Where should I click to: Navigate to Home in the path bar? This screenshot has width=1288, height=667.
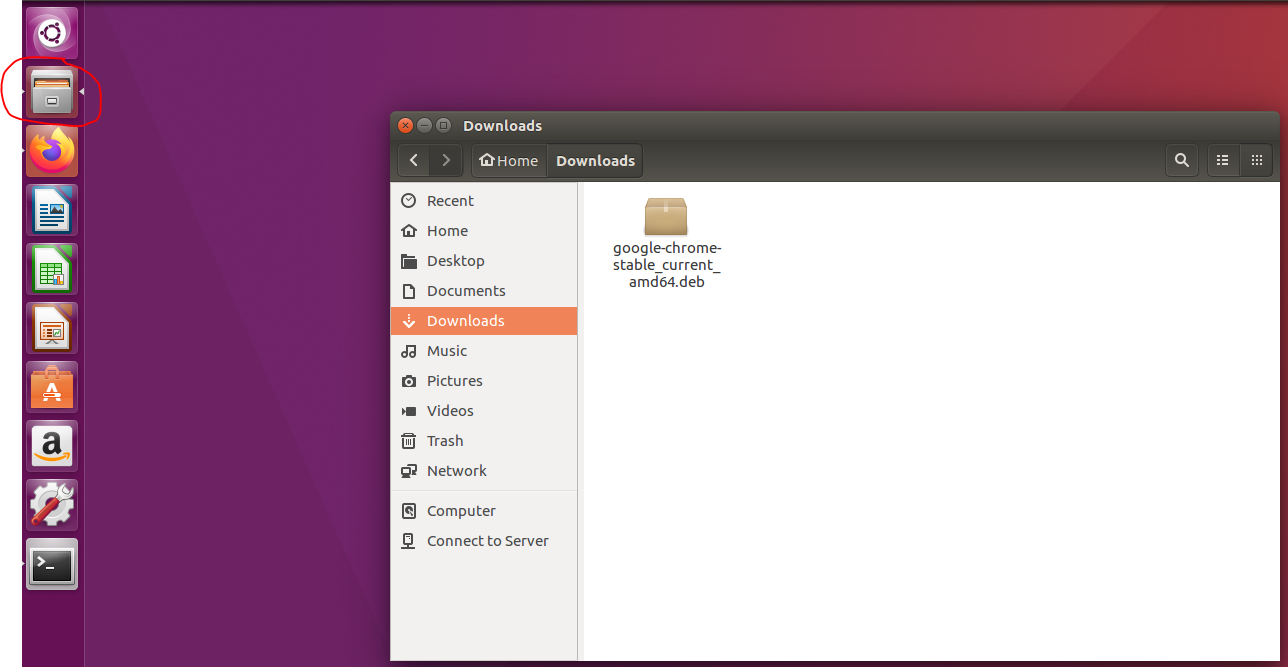[x=509, y=160]
